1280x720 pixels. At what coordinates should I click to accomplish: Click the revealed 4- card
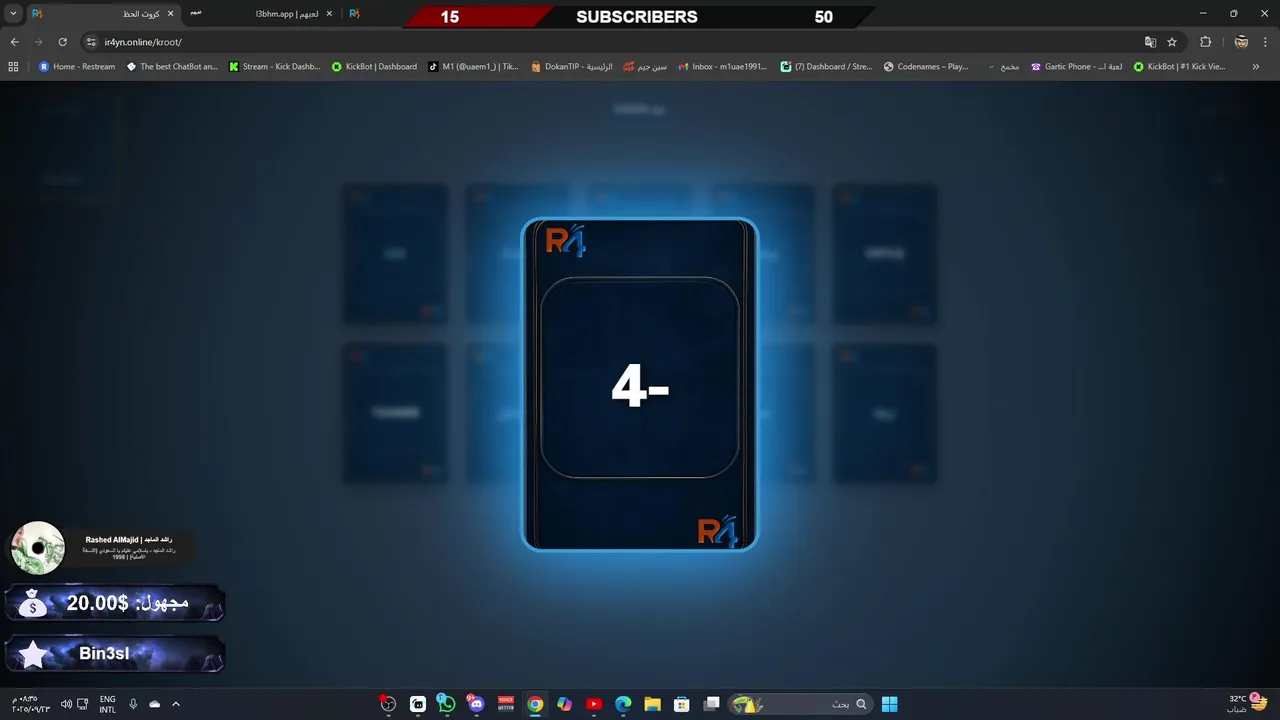point(640,385)
